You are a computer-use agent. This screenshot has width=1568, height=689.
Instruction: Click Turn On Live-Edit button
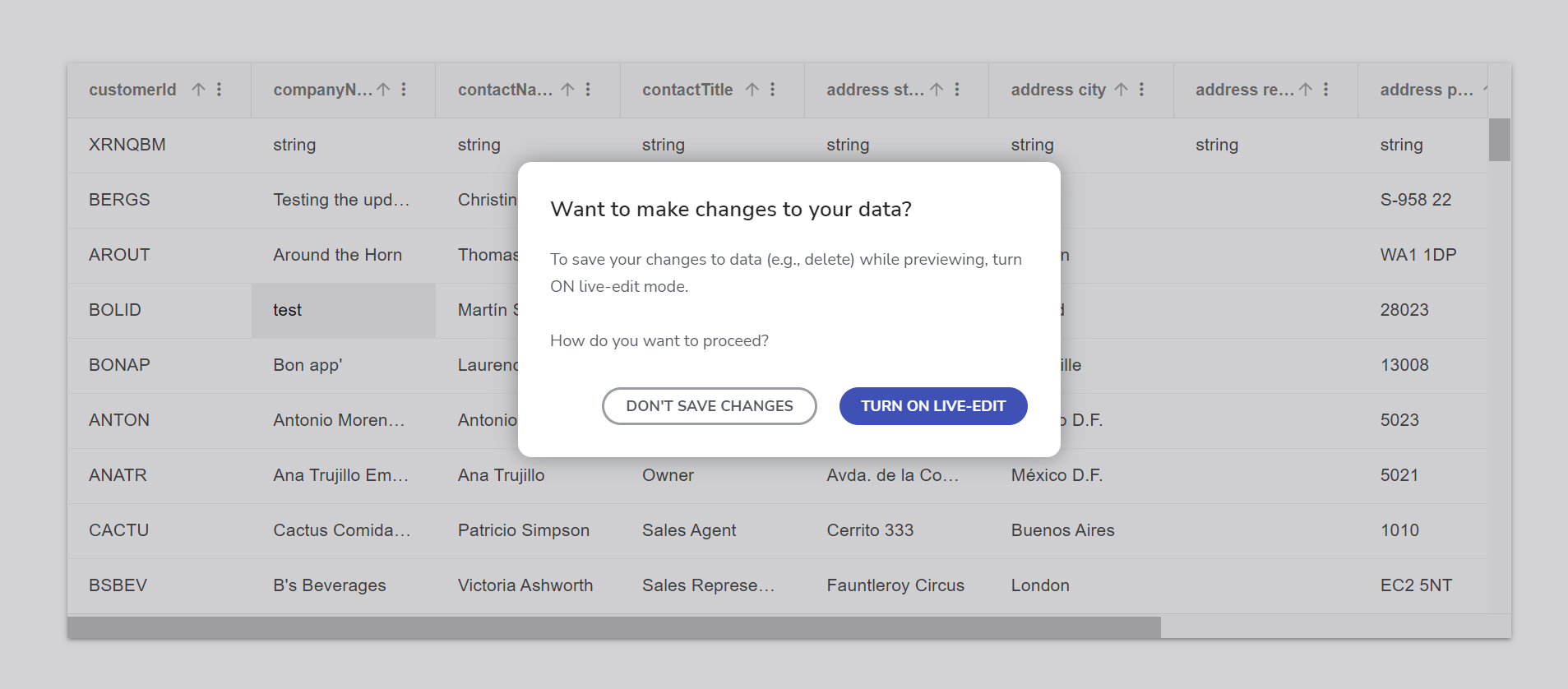pyautogui.click(x=932, y=406)
